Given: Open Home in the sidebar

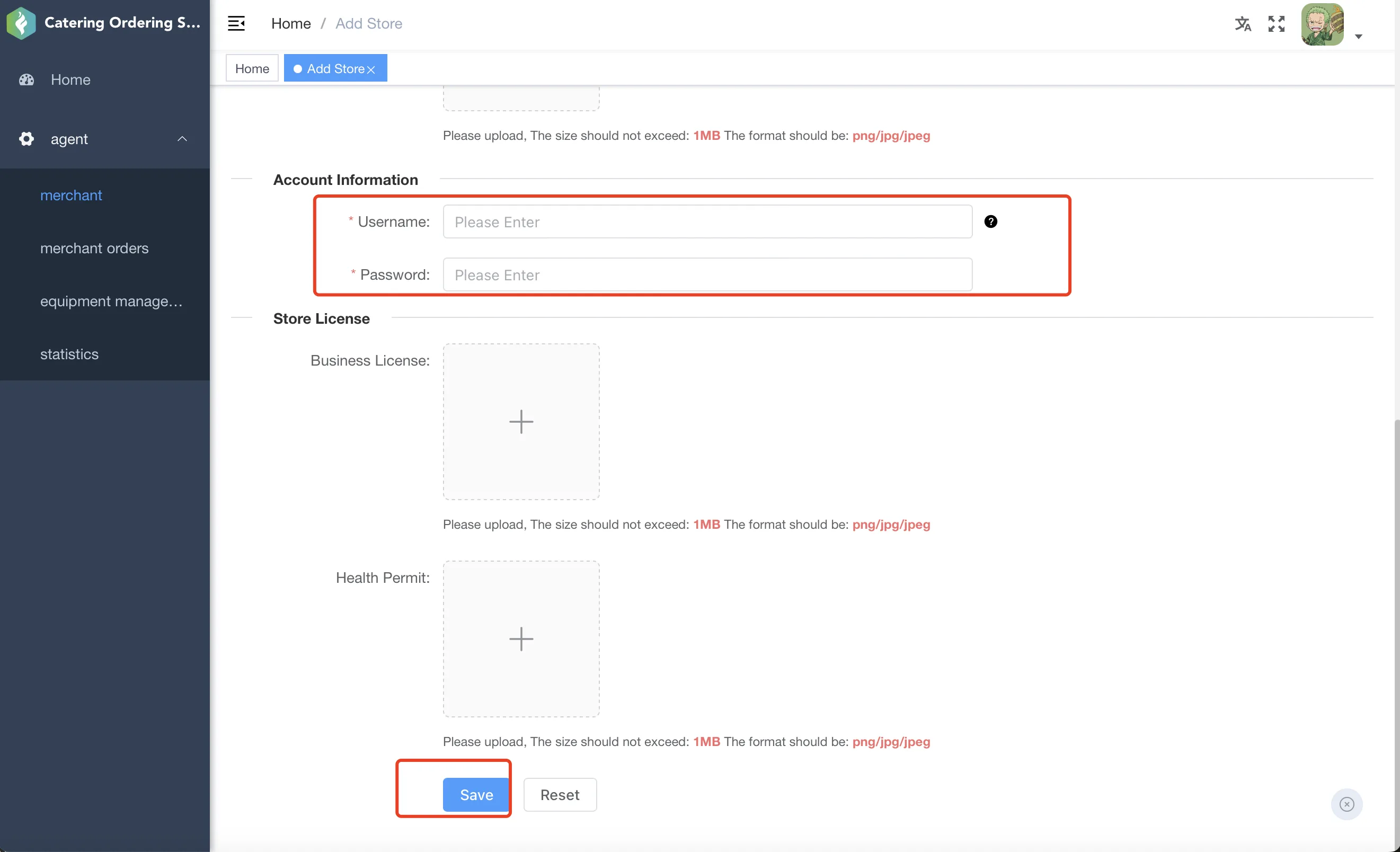Looking at the screenshot, I should coord(104,79).
